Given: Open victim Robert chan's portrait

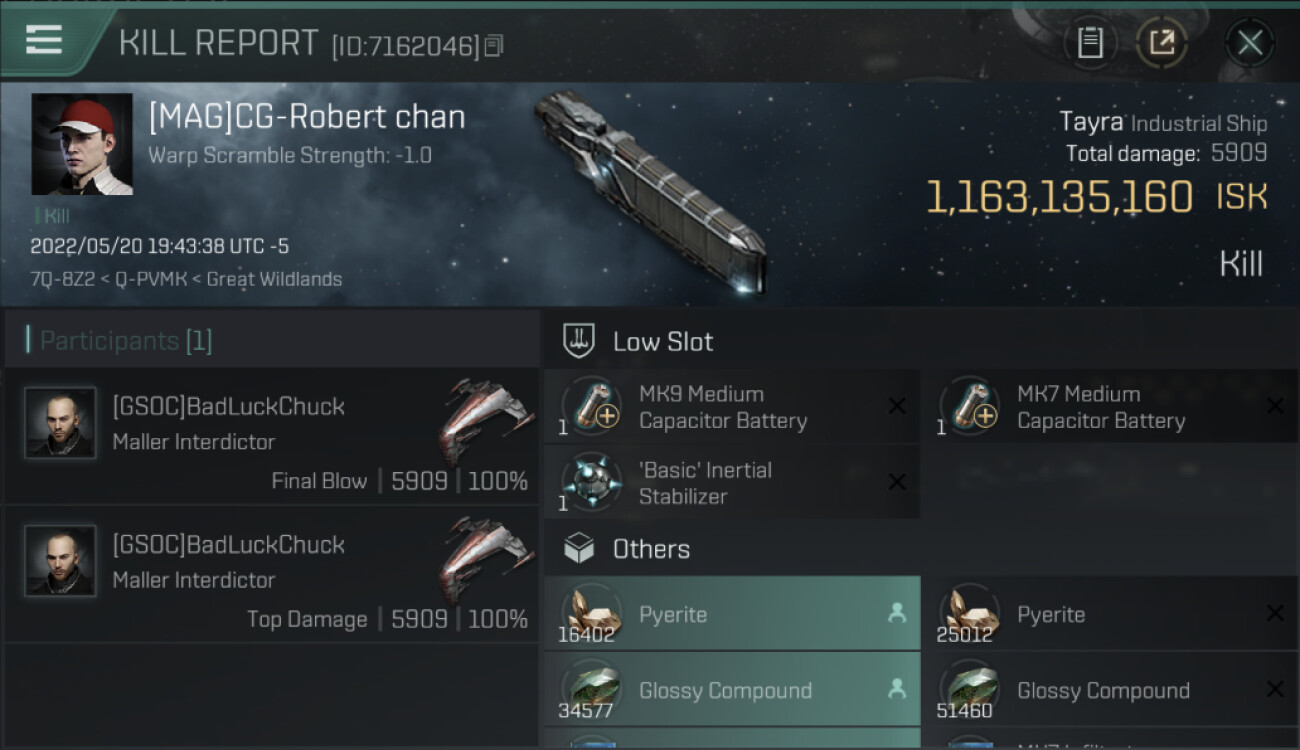Looking at the screenshot, I should point(82,144).
